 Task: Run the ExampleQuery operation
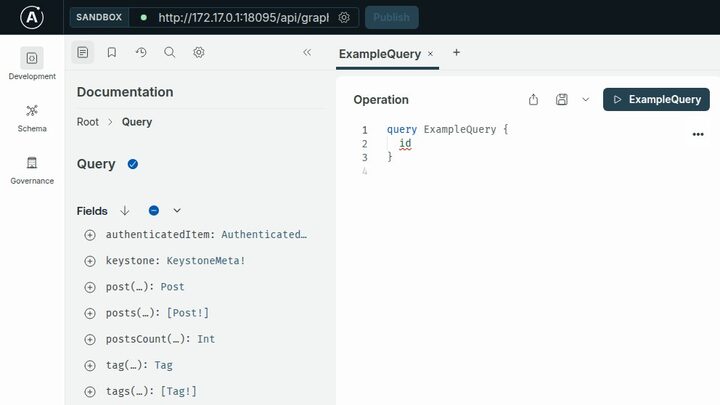pyautogui.click(x=656, y=99)
